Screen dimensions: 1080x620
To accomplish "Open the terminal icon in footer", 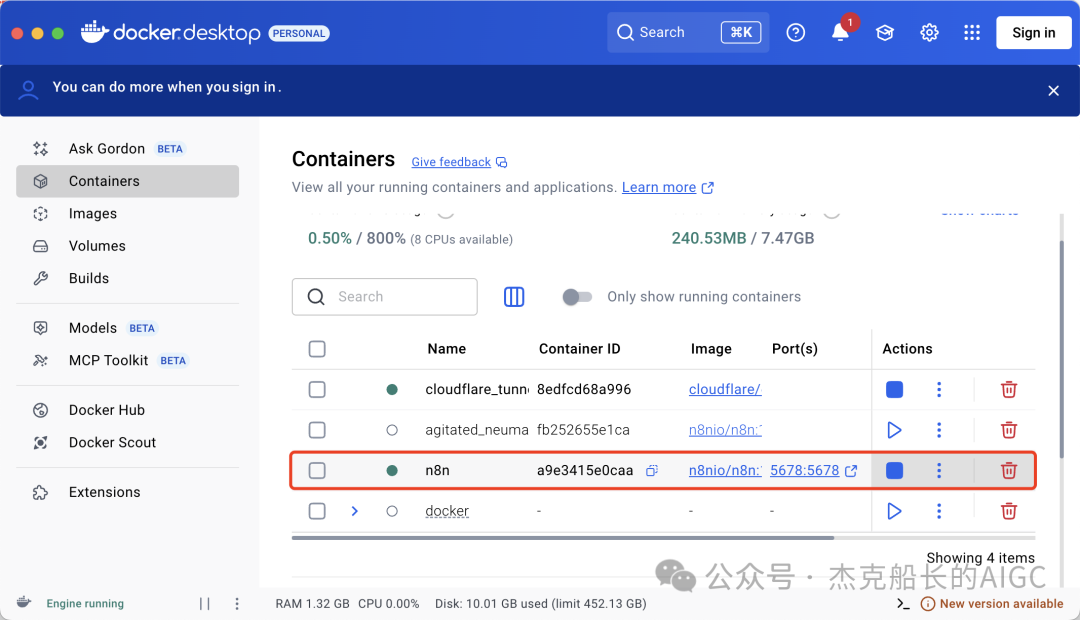I will [903, 604].
